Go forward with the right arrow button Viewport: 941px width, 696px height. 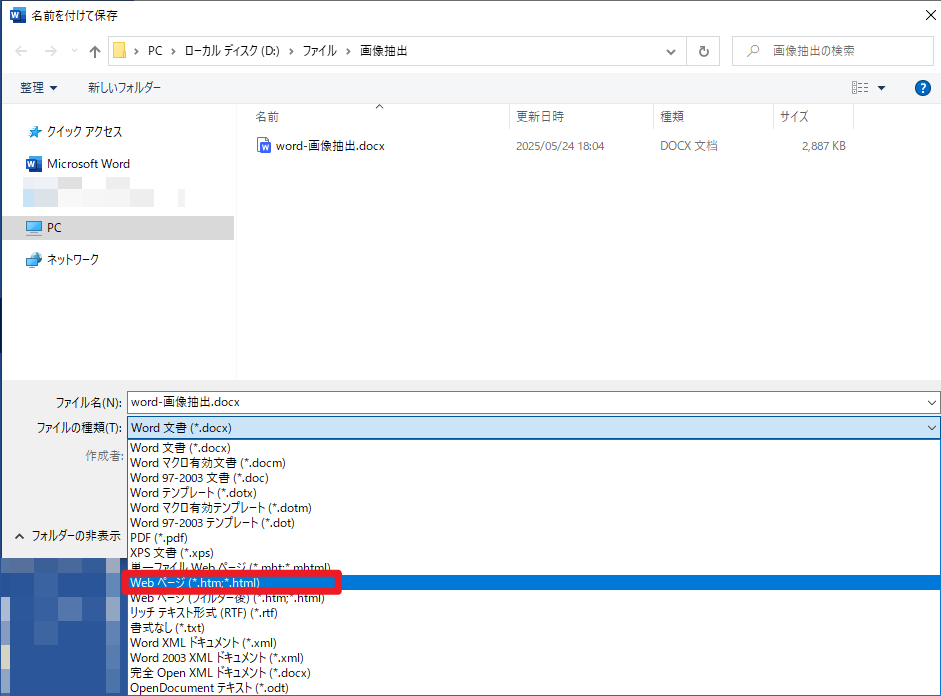pos(51,52)
